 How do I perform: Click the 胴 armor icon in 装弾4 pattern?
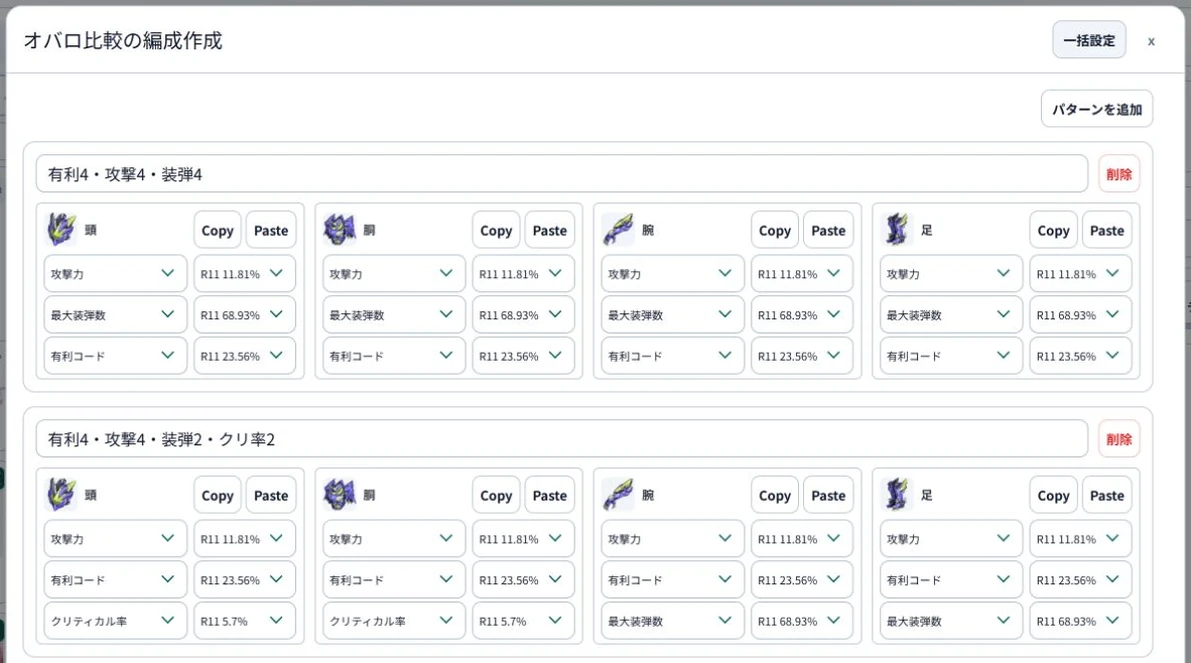pos(340,229)
